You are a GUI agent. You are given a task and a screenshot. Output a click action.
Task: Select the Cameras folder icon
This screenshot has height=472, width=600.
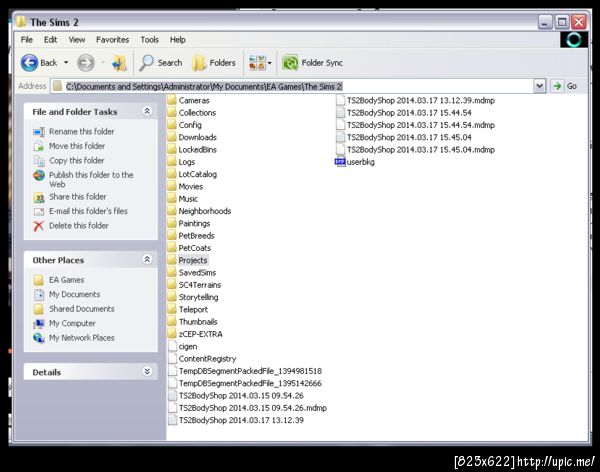pos(172,100)
